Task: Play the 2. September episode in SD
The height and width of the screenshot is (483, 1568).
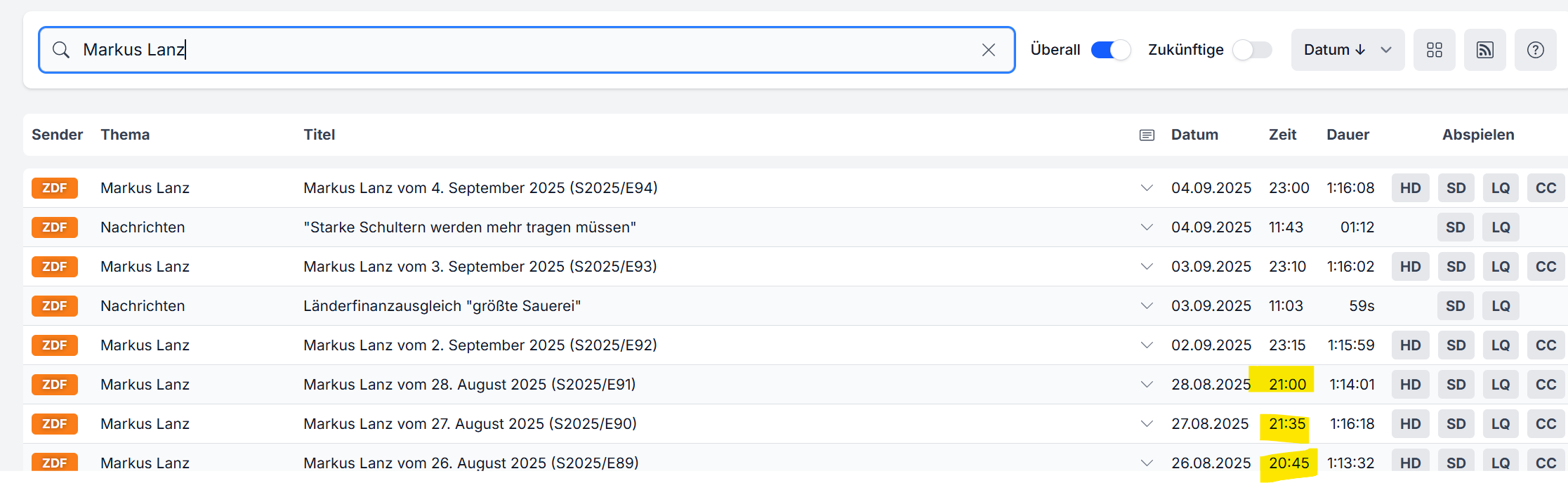Action: (1456, 345)
